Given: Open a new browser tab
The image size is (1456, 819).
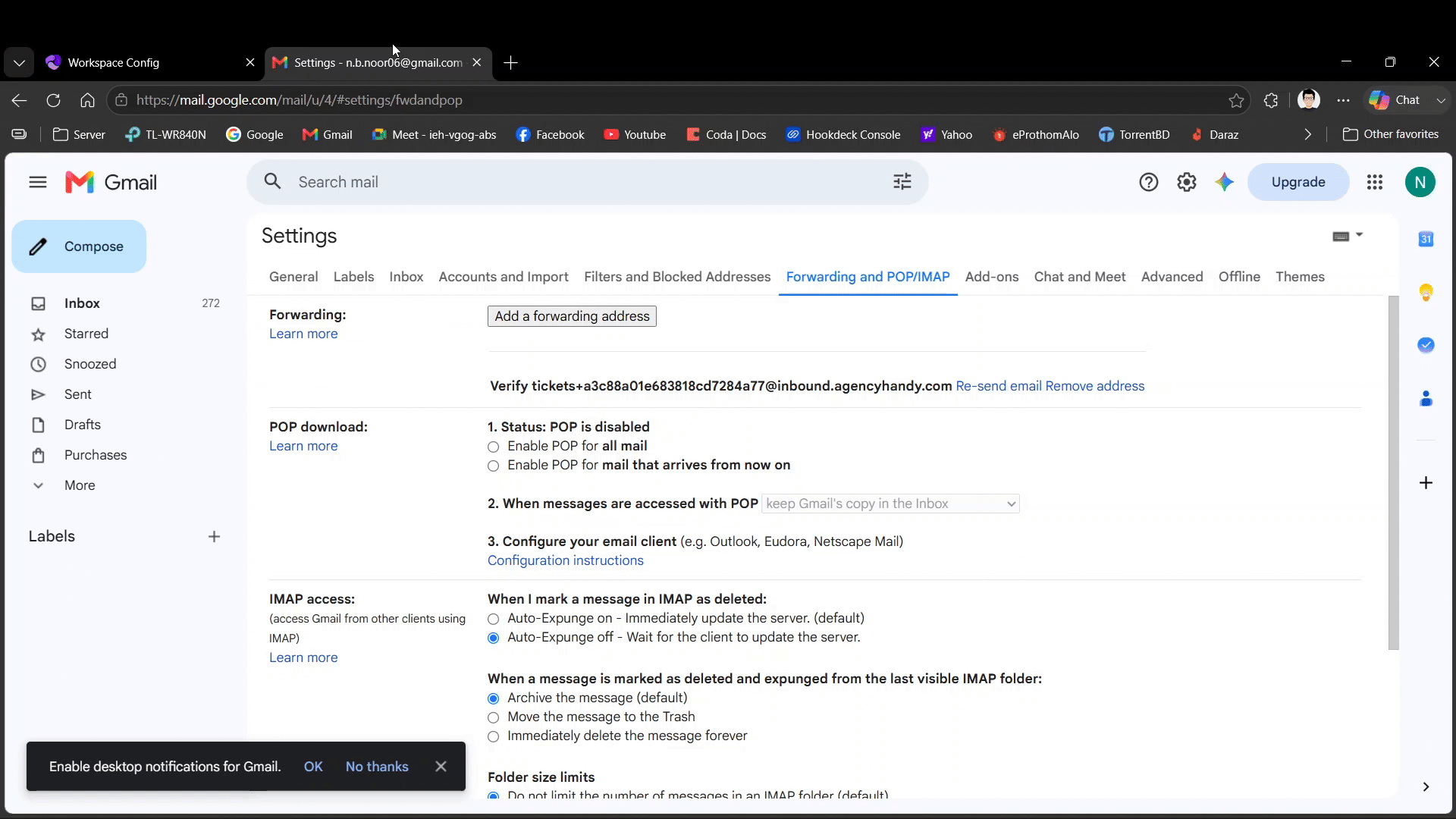Looking at the screenshot, I should click(x=510, y=63).
